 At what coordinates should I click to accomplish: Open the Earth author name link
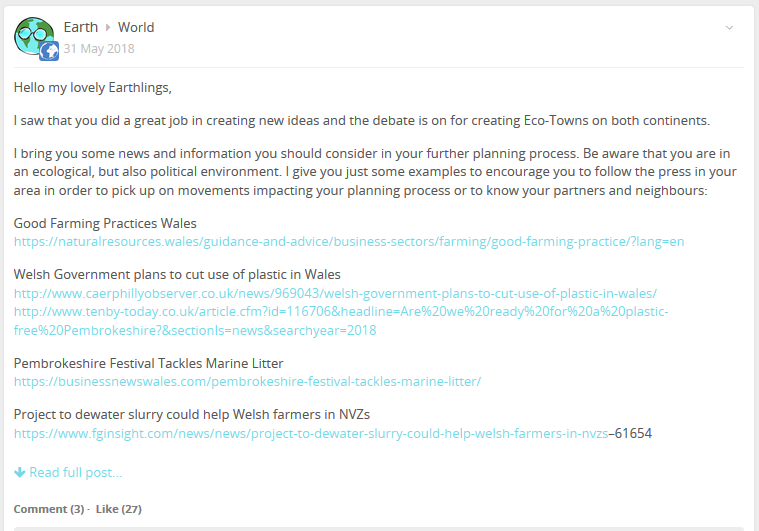[x=81, y=27]
